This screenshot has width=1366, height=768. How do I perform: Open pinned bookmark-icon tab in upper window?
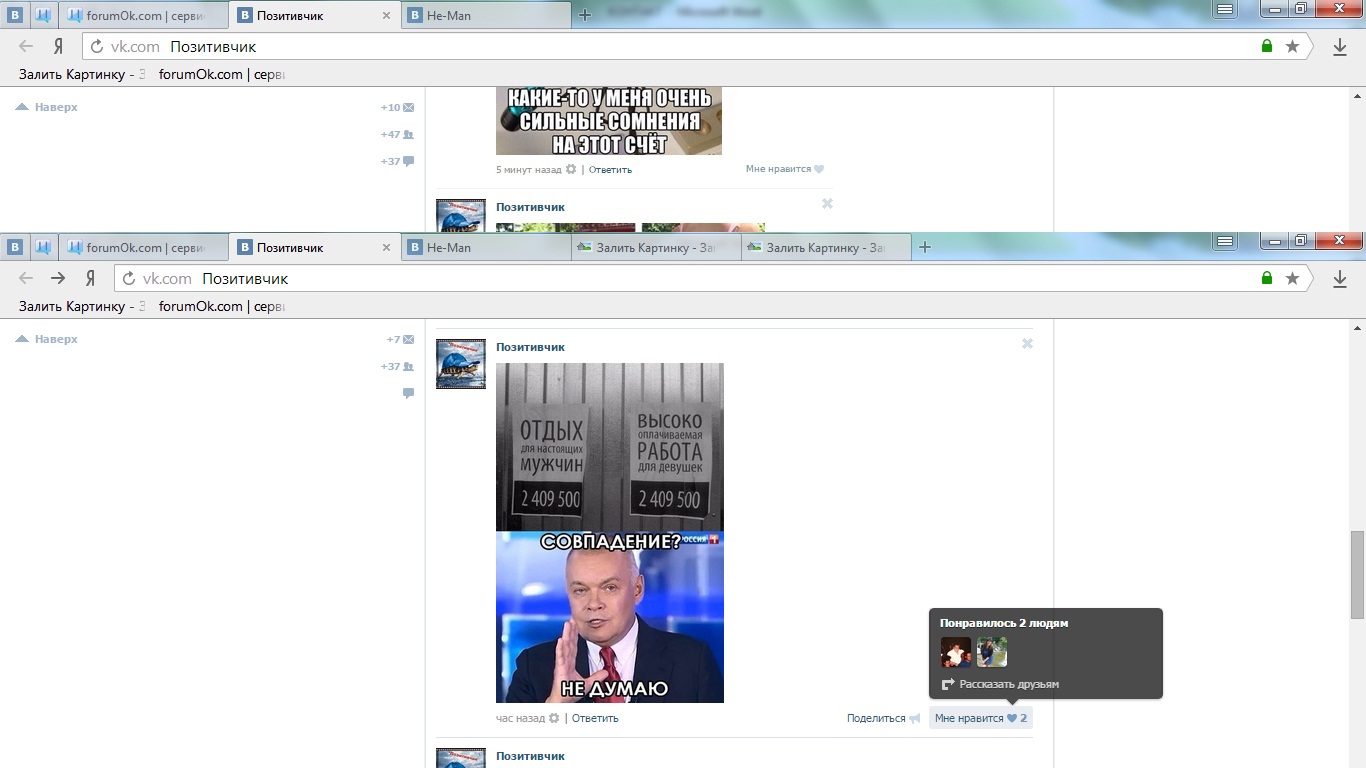pos(43,15)
